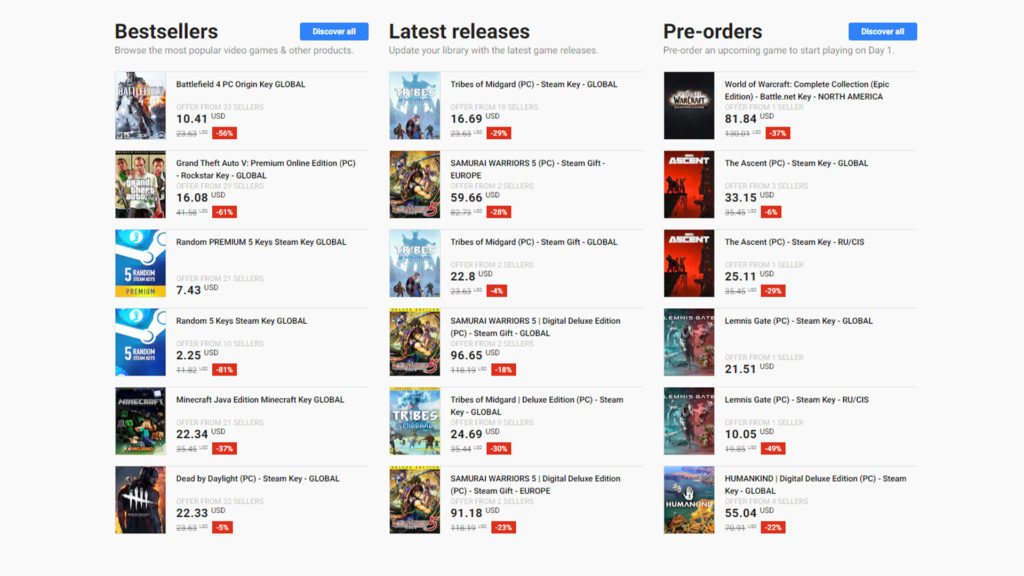Click Tribes of Midgard Deluxe Edition thumbnail
Viewport: 1024px width, 576px height.
click(x=415, y=421)
